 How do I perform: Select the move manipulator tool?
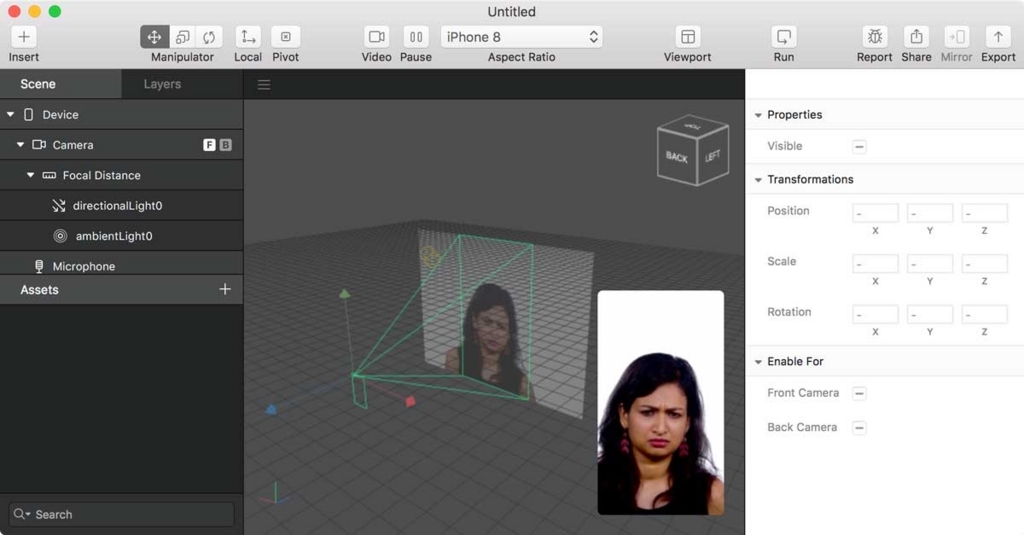154,37
